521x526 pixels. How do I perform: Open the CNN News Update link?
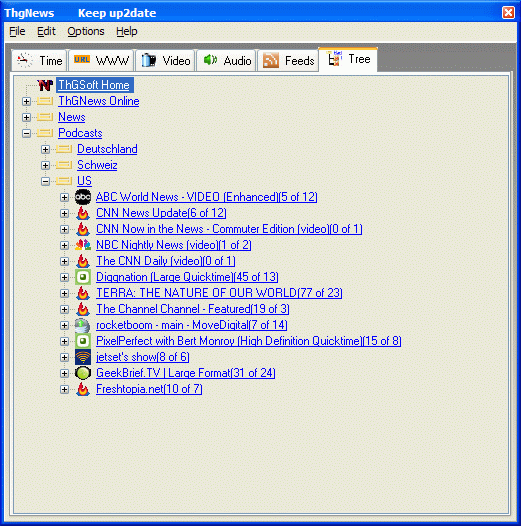[x=161, y=213]
